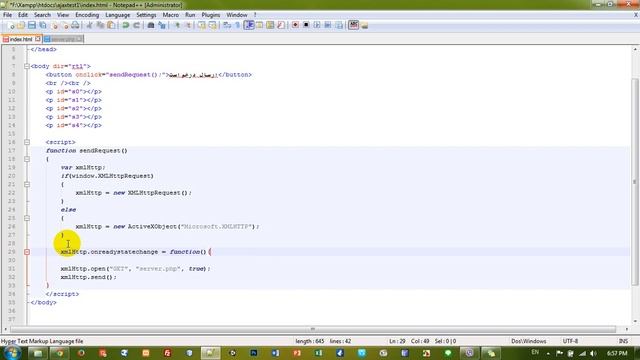Toggle INS insert mode in status bar
Image resolution: width=640 pixels, height=360 pixels.
(623, 341)
